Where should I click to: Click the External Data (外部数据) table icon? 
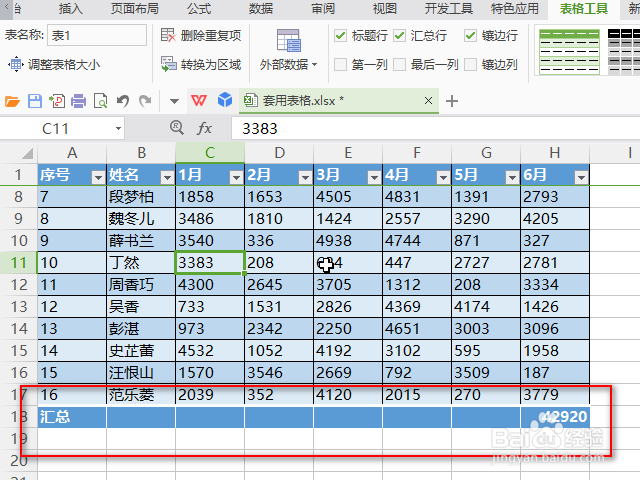click(x=289, y=41)
